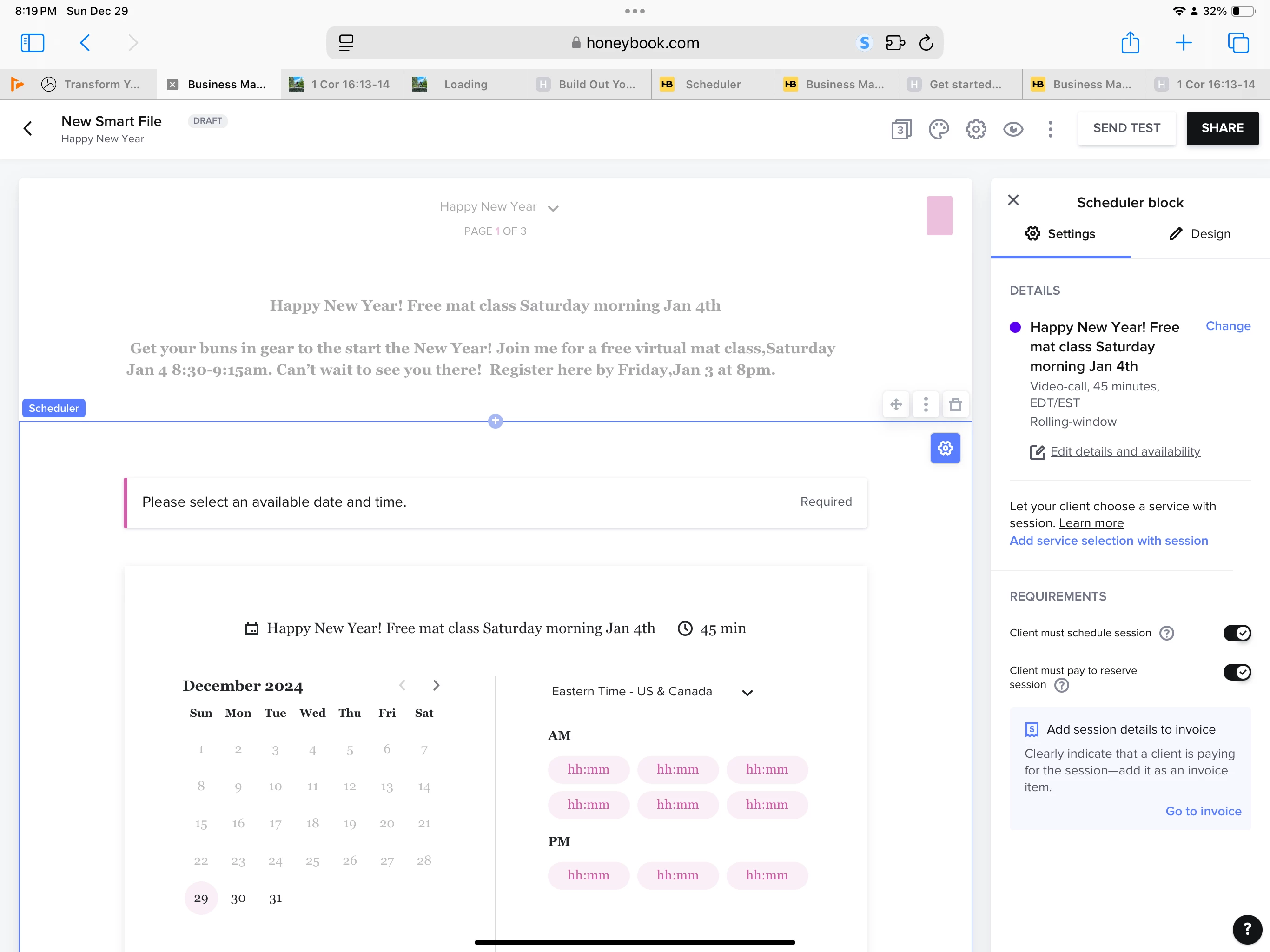Screen dimensions: 1270x952
Task: Go to next month in calendar
Action: click(436, 685)
